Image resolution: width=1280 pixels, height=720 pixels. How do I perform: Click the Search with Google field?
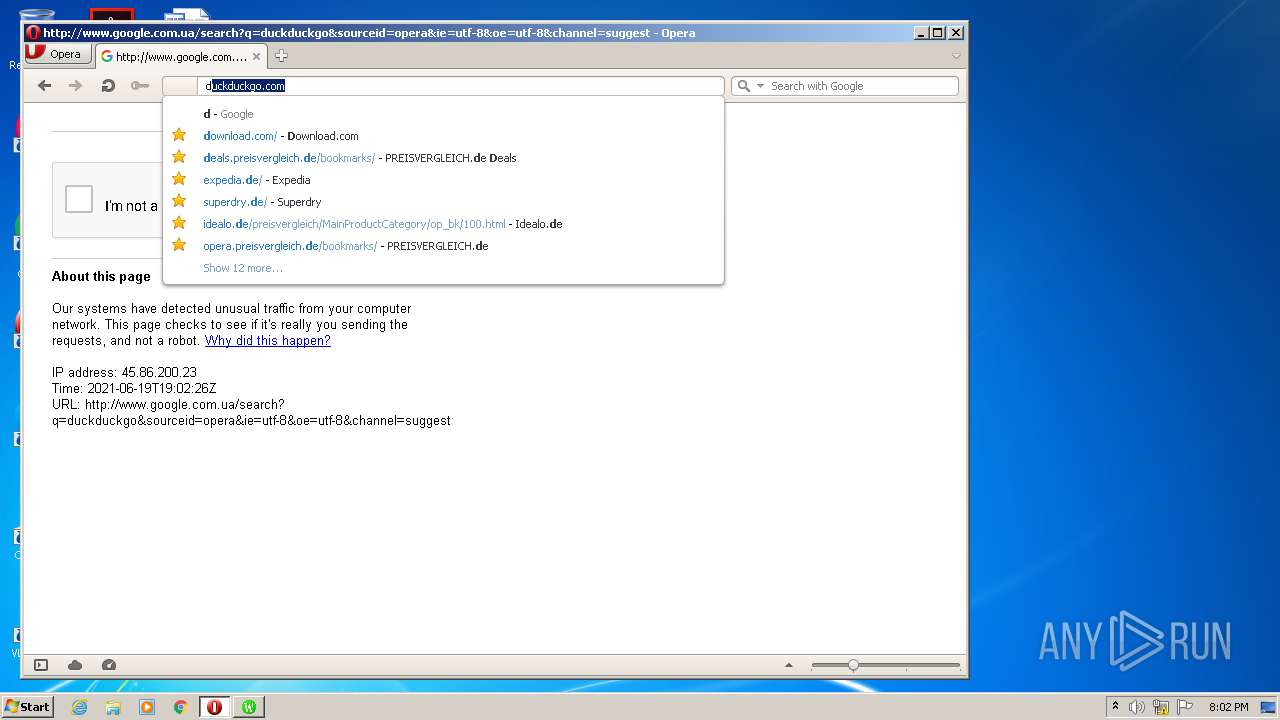click(x=862, y=86)
